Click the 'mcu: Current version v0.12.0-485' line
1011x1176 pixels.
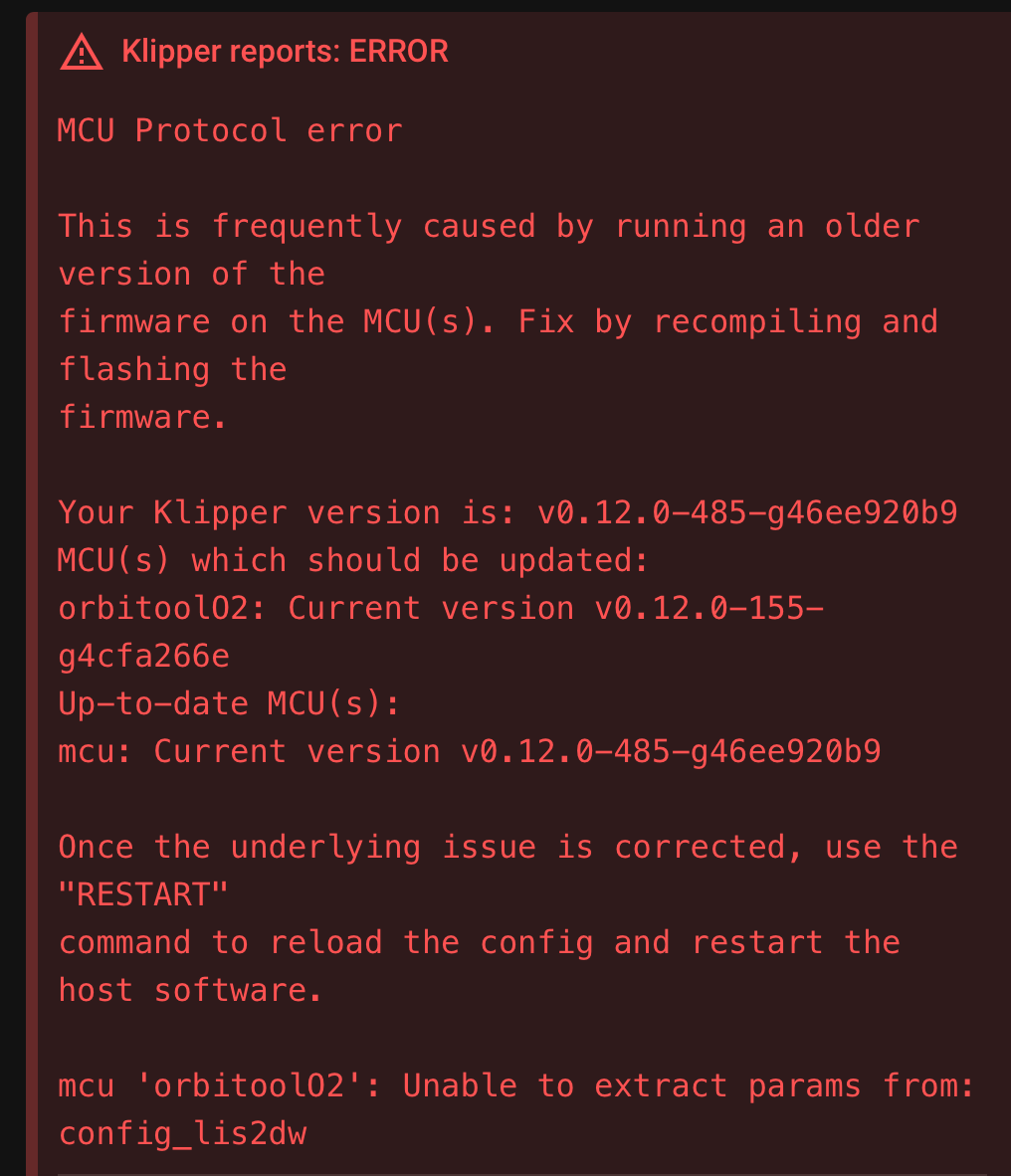coord(470,751)
